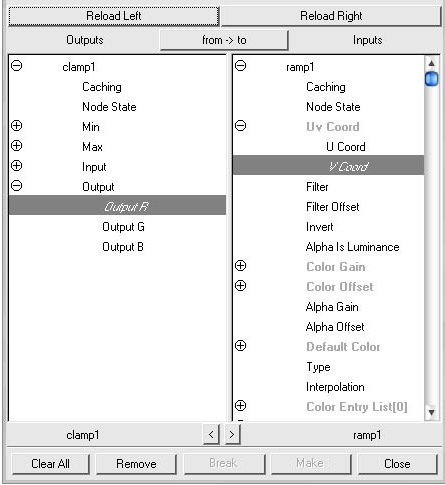445x485 pixels.
Task: Expand the Default Color attribute
Action: pyautogui.click(x=240, y=346)
